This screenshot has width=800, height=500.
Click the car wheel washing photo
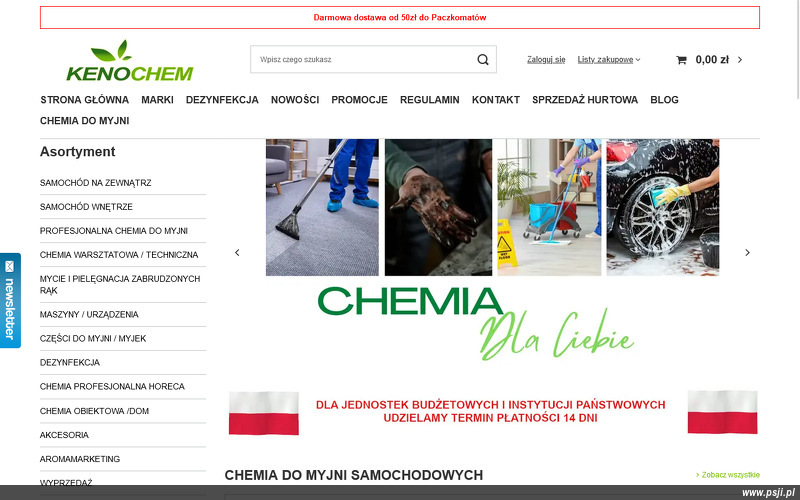click(x=663, y=207)
